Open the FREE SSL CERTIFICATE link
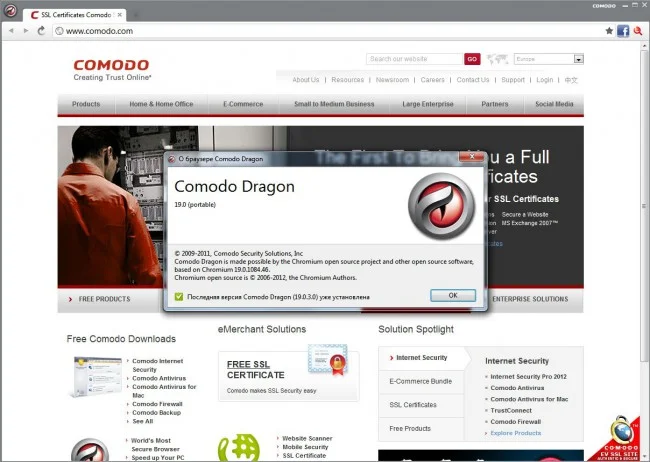The width and height of the screenshot is (650, 462). (255, 370)
